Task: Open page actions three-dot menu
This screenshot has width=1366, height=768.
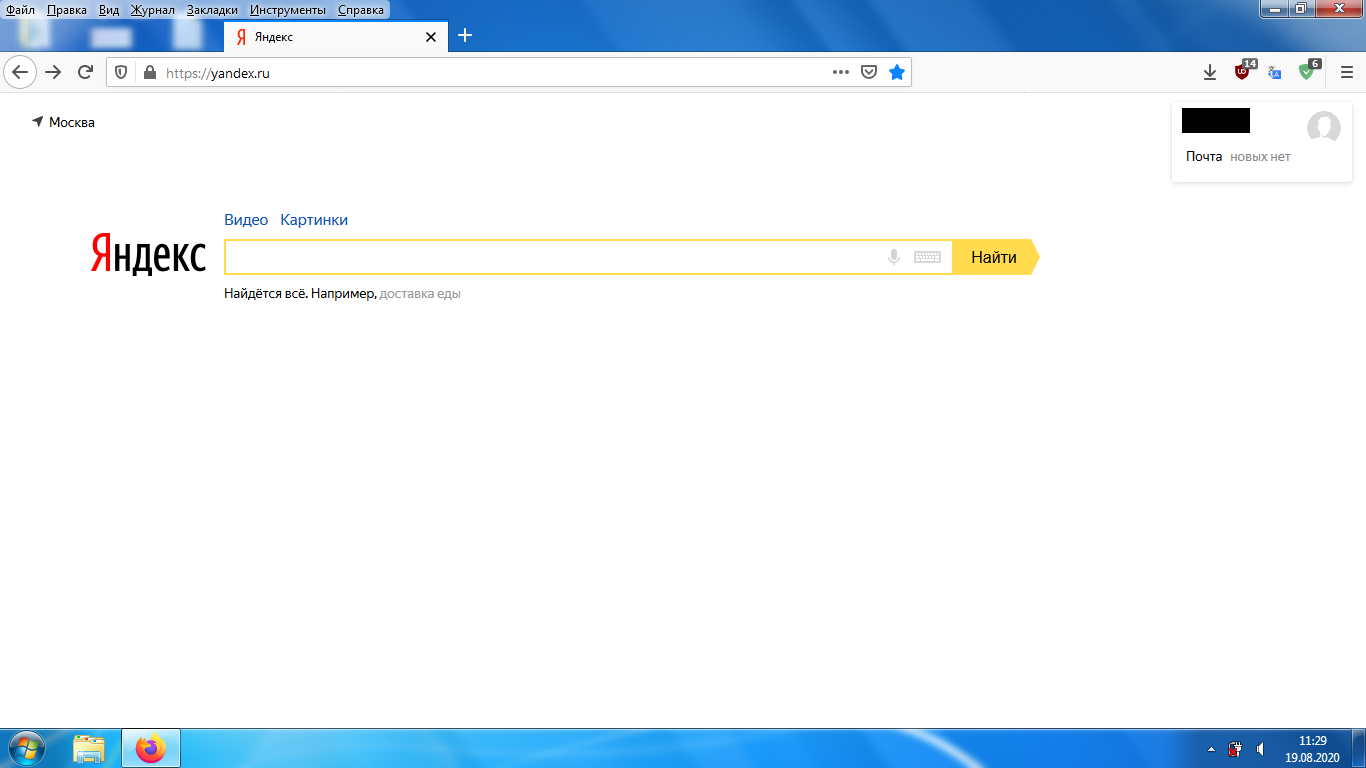Action: click(x=841, y=72)
